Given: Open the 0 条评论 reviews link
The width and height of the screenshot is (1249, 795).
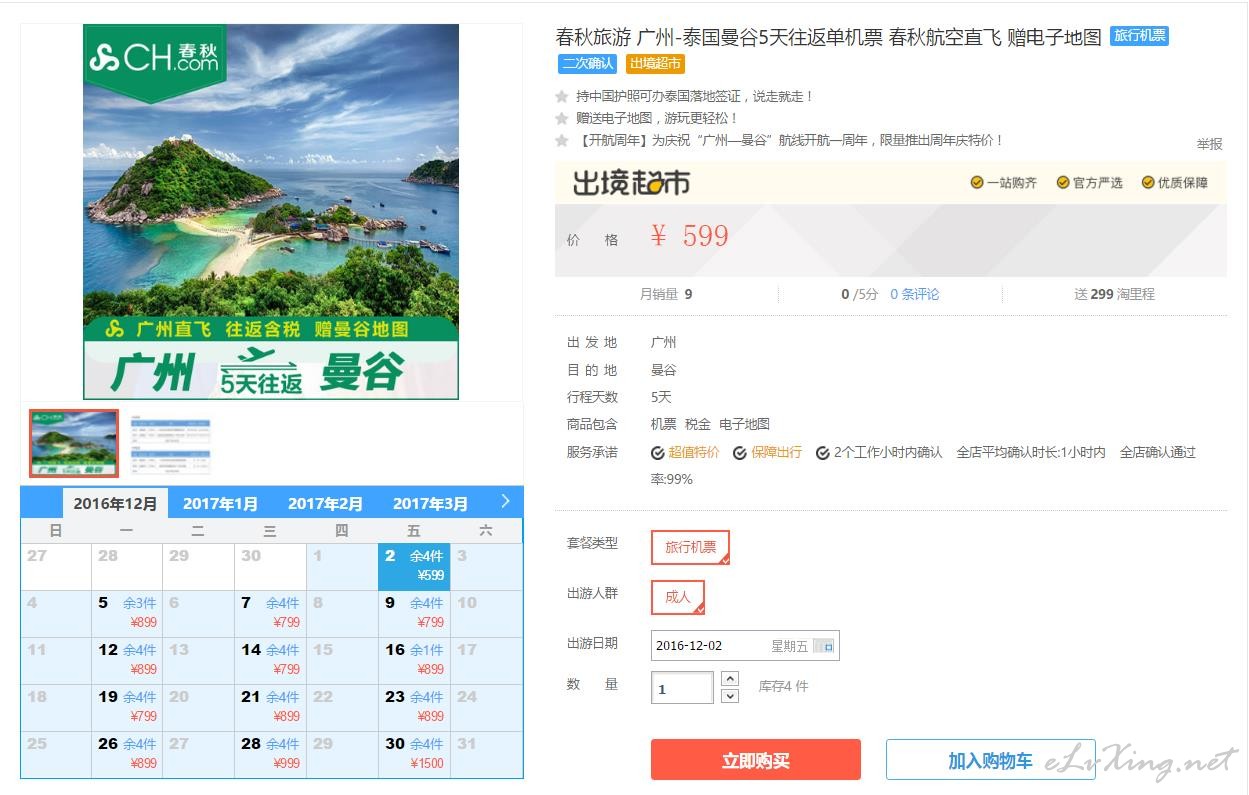Looking at the screenshot, I should point(915,294).
